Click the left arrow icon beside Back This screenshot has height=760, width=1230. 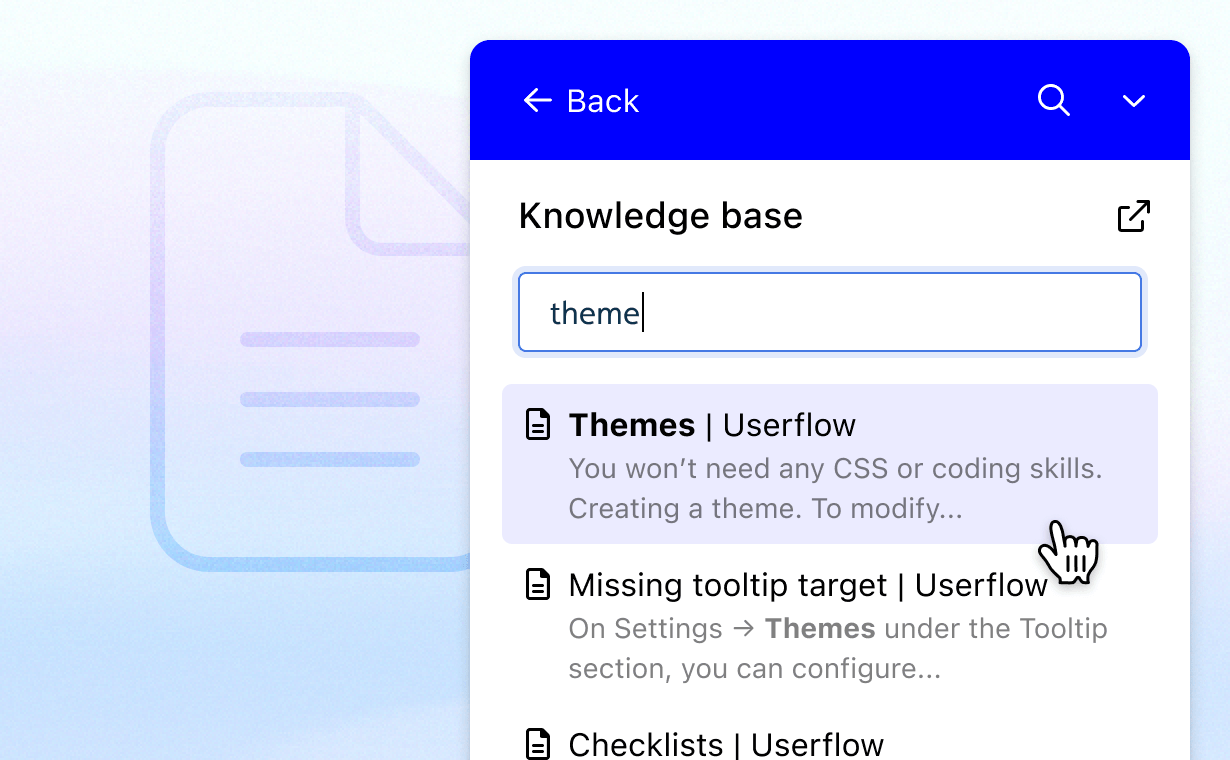coord(537,100)
